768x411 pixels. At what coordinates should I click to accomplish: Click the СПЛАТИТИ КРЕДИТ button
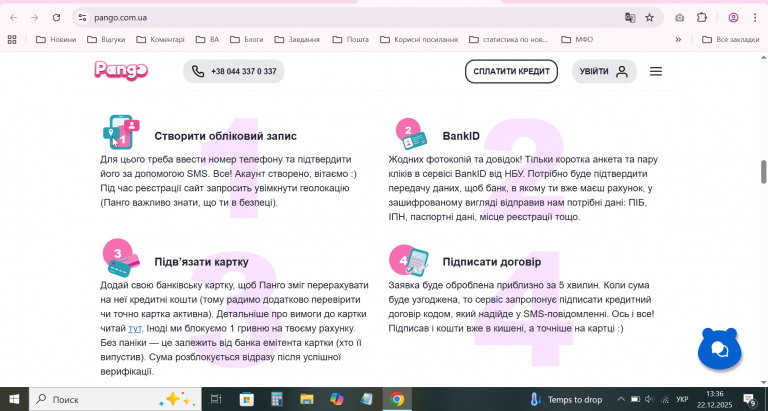click(x=511, y=72)
